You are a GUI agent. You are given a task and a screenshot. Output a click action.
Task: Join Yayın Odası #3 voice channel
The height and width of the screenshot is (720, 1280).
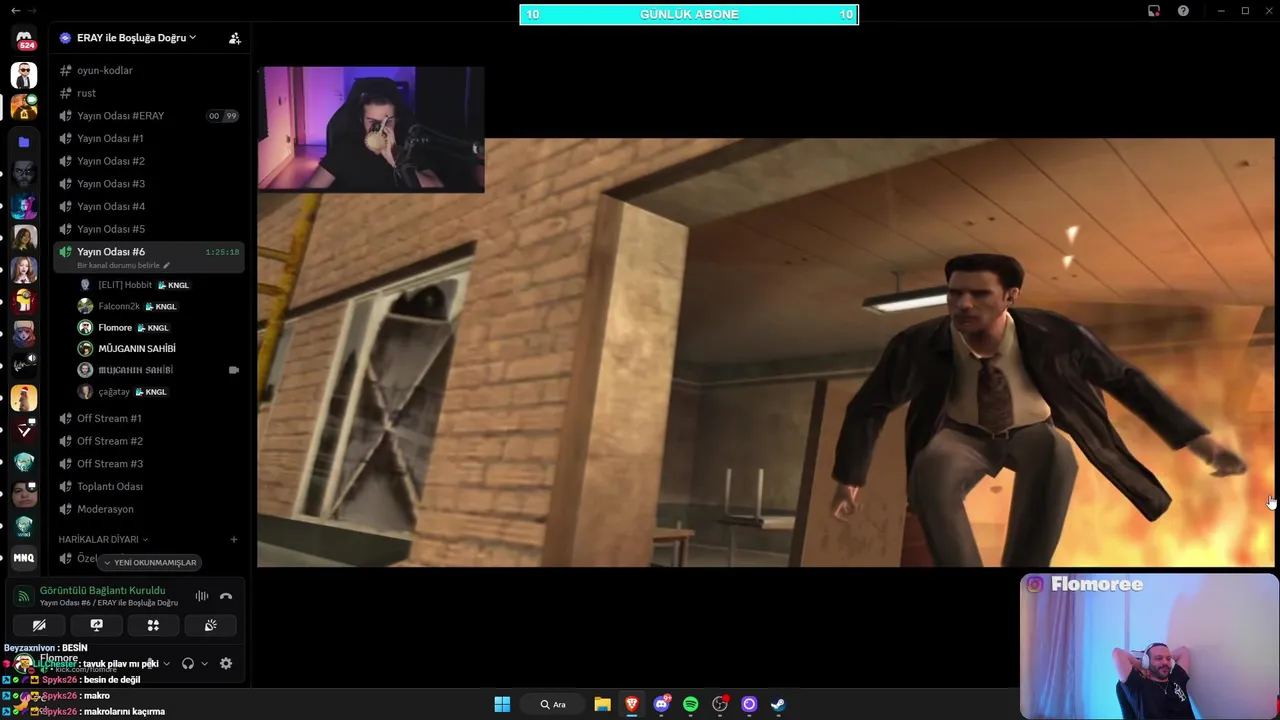150,184
